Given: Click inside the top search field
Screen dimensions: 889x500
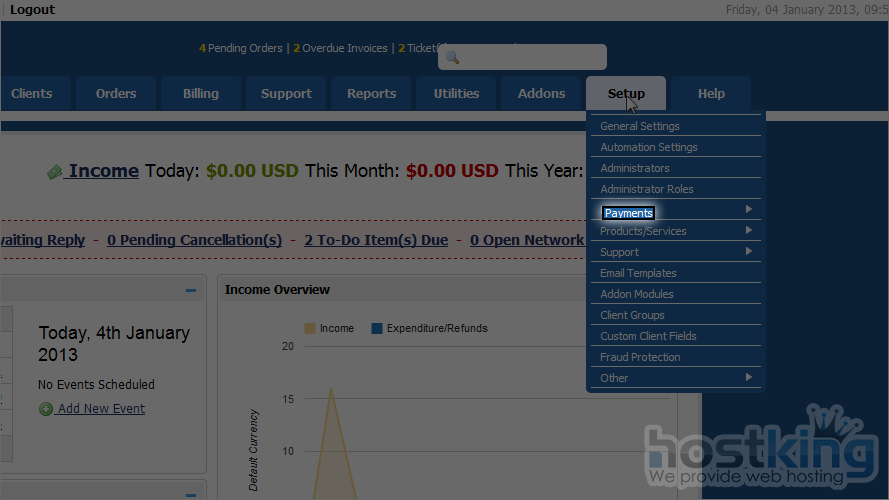Looking at the screenshot, I should point(530,58).
